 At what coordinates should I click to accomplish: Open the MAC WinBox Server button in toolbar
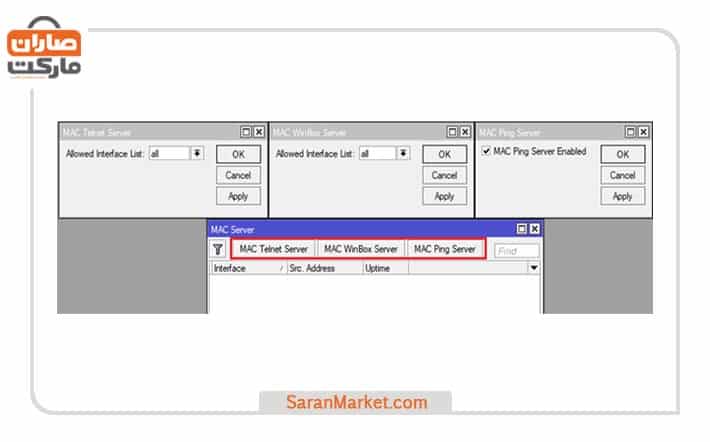(361, 249)
